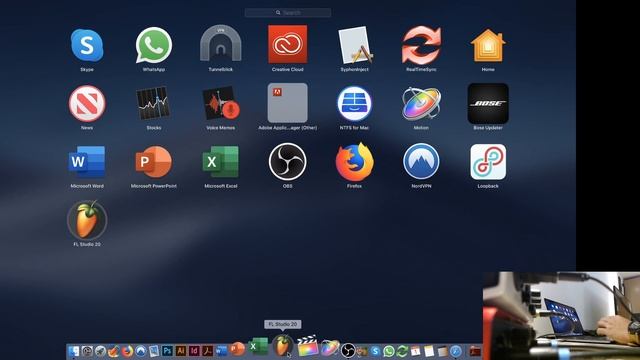Open the Tunnelblick VPN app
The height and width of the screenshot is (360, 640).
pyautogui.click(x=220, y=43)
